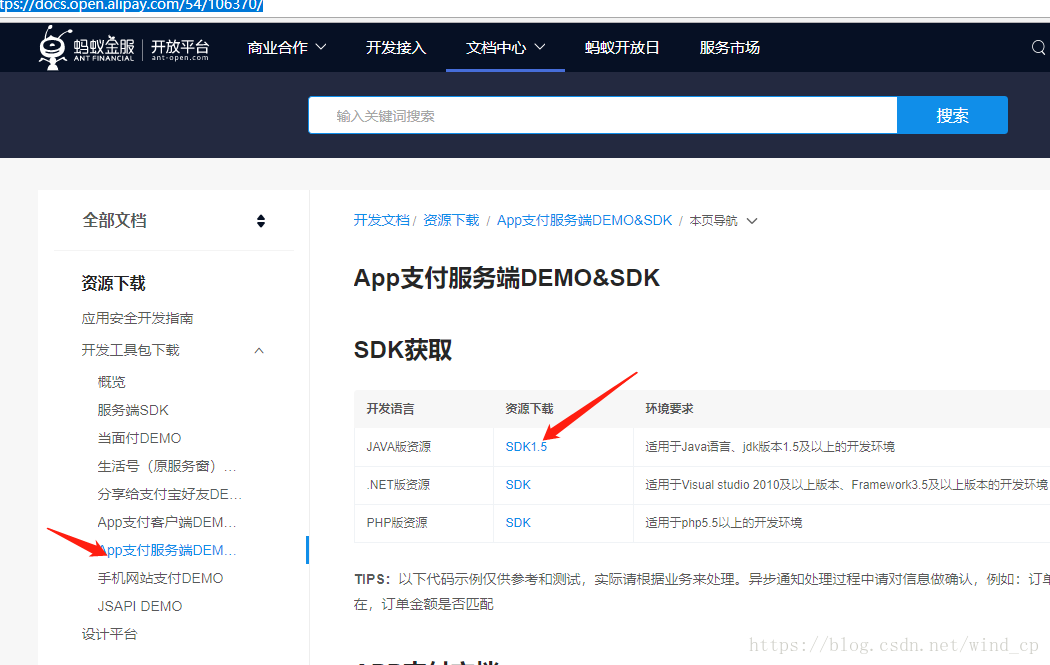1050x665 pixels.
Task: Click the 开放平台 ant-open.com label
Action: [x=180, y=50]
